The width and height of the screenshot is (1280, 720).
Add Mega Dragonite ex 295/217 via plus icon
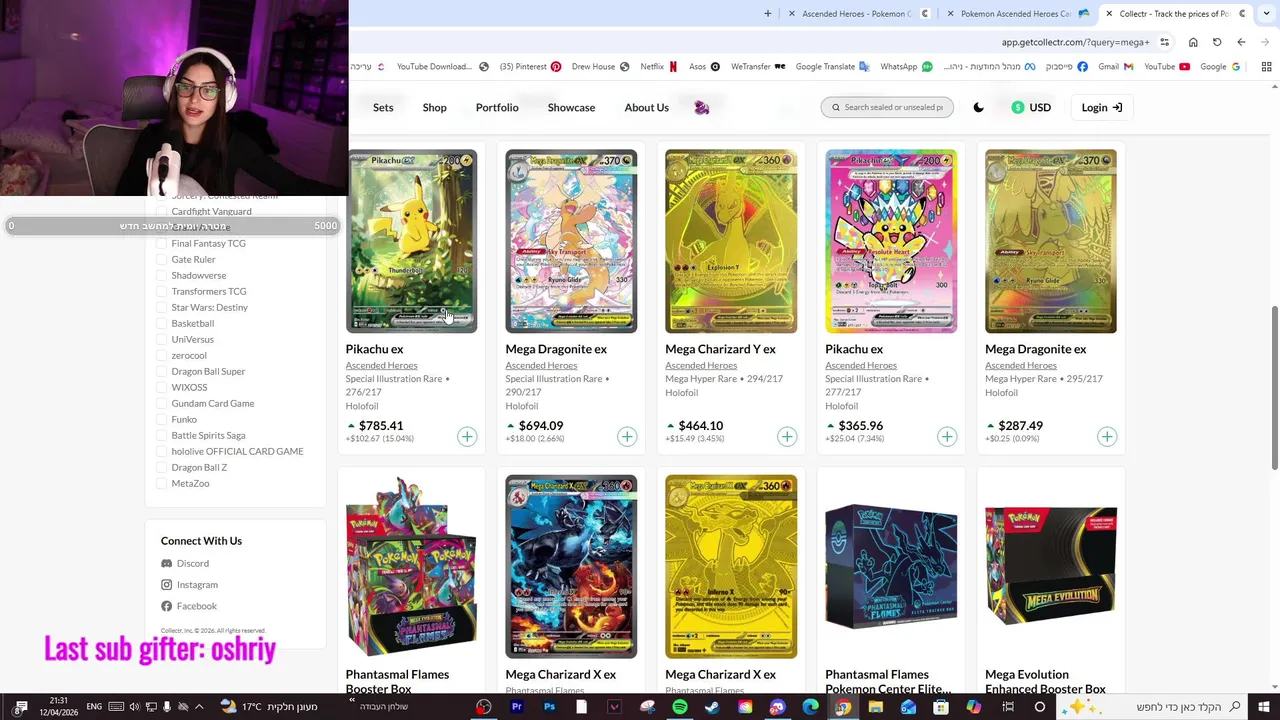[x=1107, y=437]
